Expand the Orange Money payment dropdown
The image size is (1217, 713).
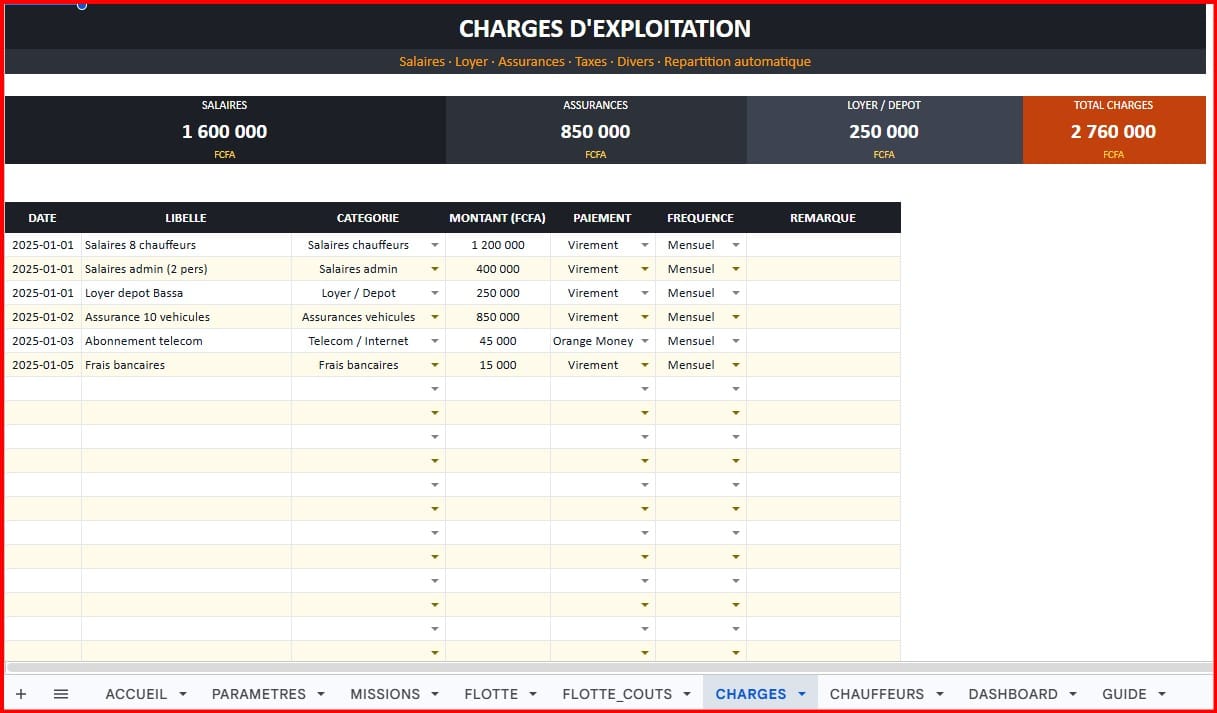click(645, 341)
